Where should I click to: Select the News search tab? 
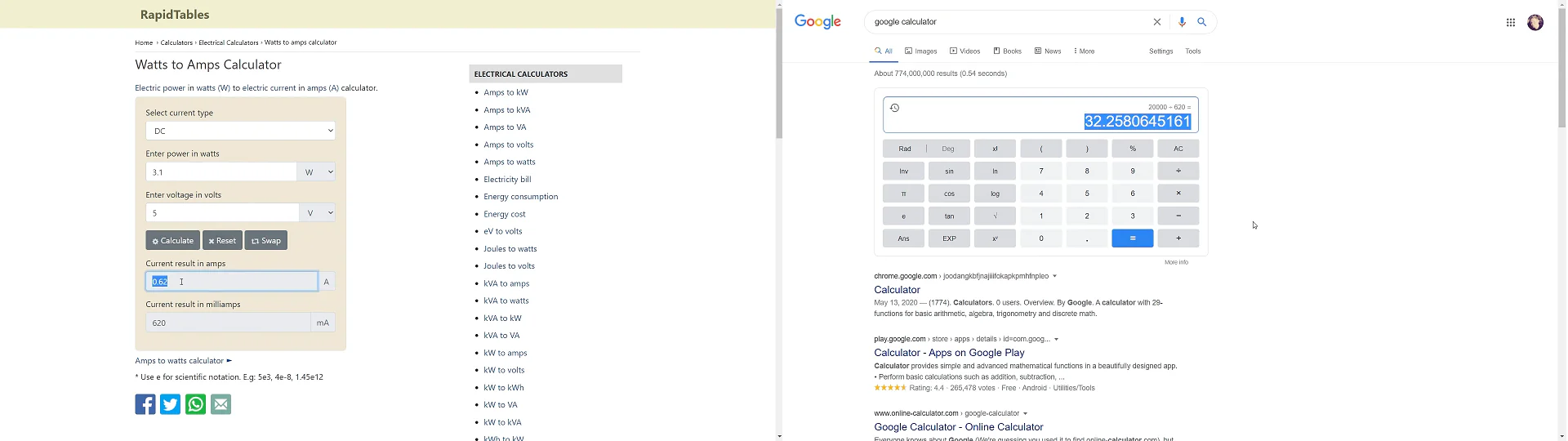coord(1048,51)
